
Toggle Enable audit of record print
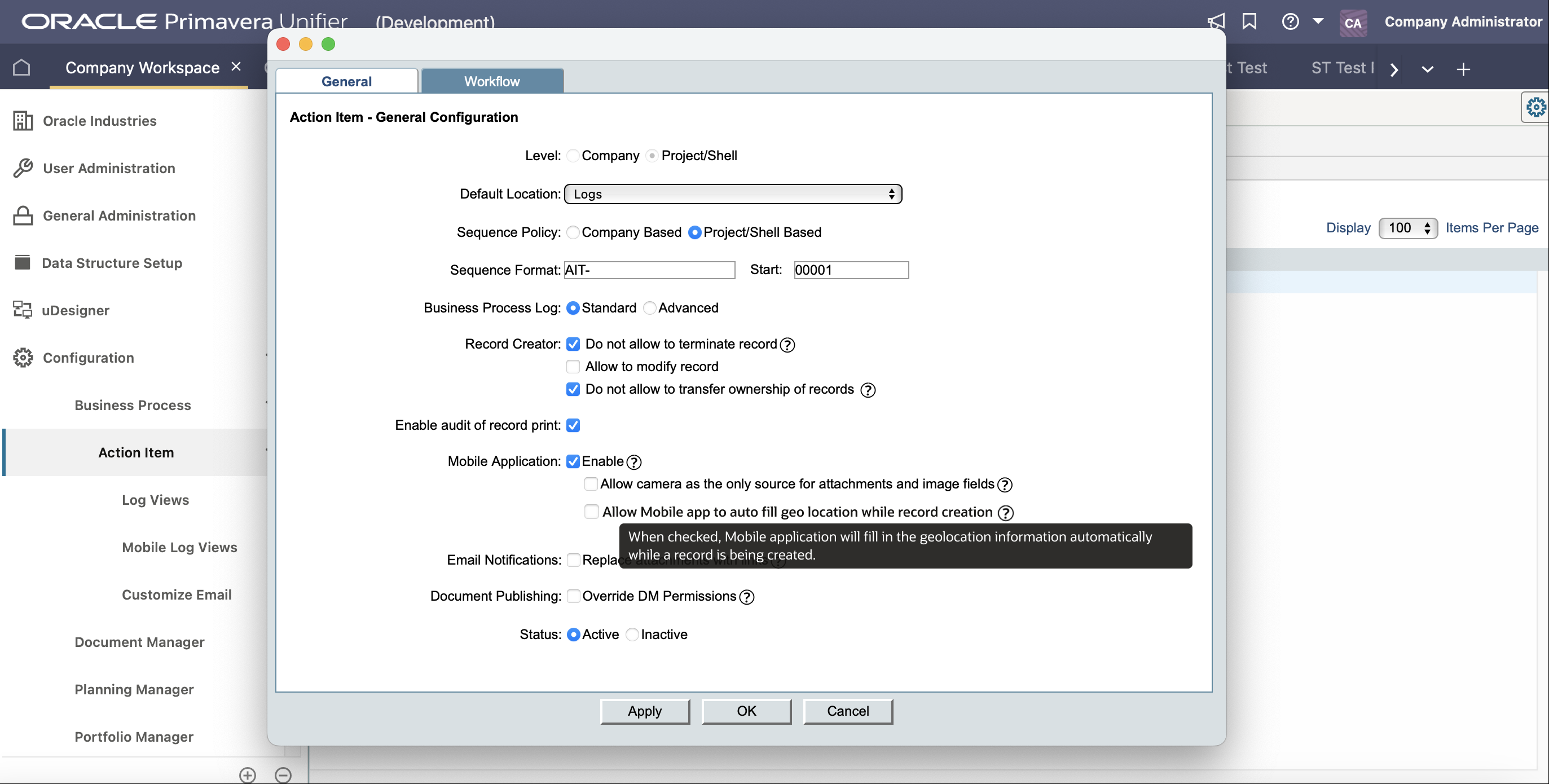573,426
